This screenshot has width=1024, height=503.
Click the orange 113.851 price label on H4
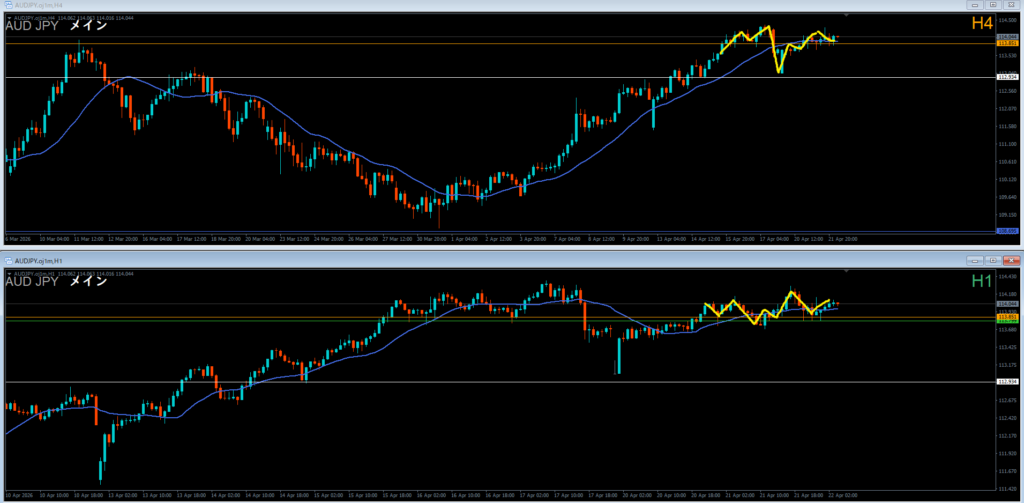coord(1007,44)
